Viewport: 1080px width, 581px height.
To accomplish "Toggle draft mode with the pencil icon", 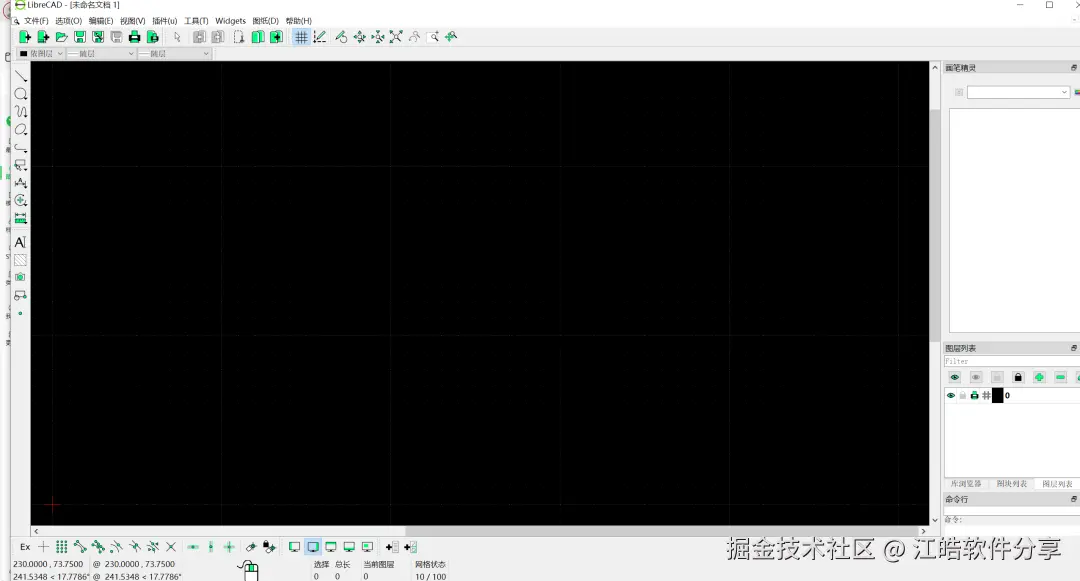I will click(320, 37).
